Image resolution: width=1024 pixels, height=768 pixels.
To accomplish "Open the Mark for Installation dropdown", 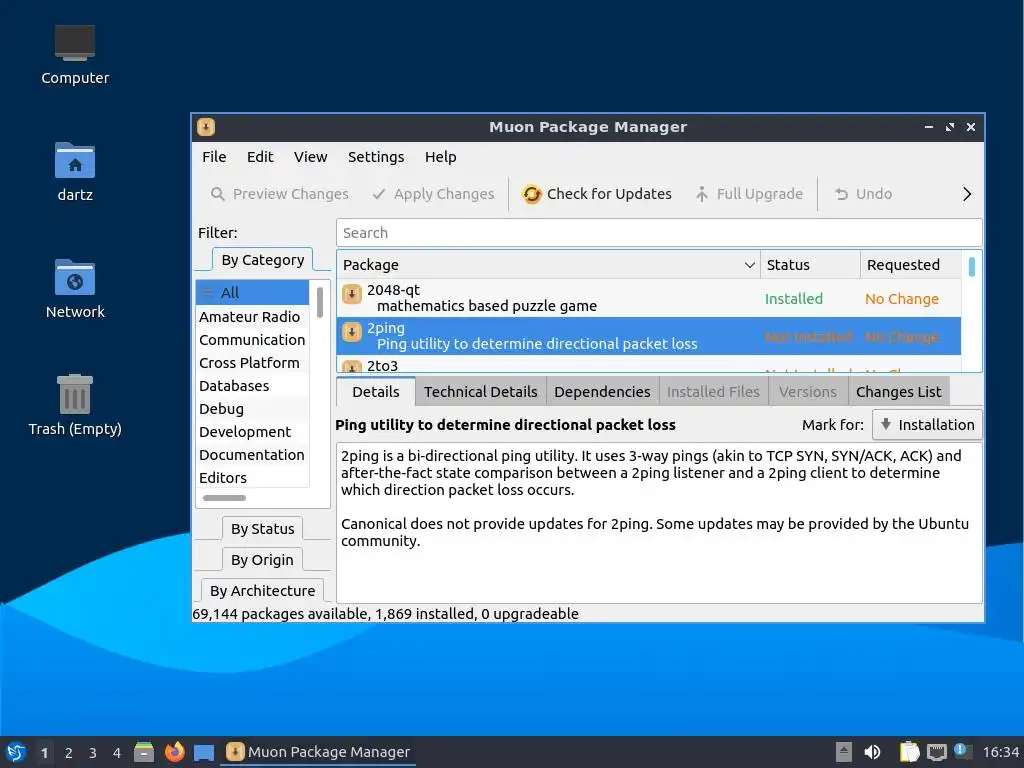I will click(927, 424).
